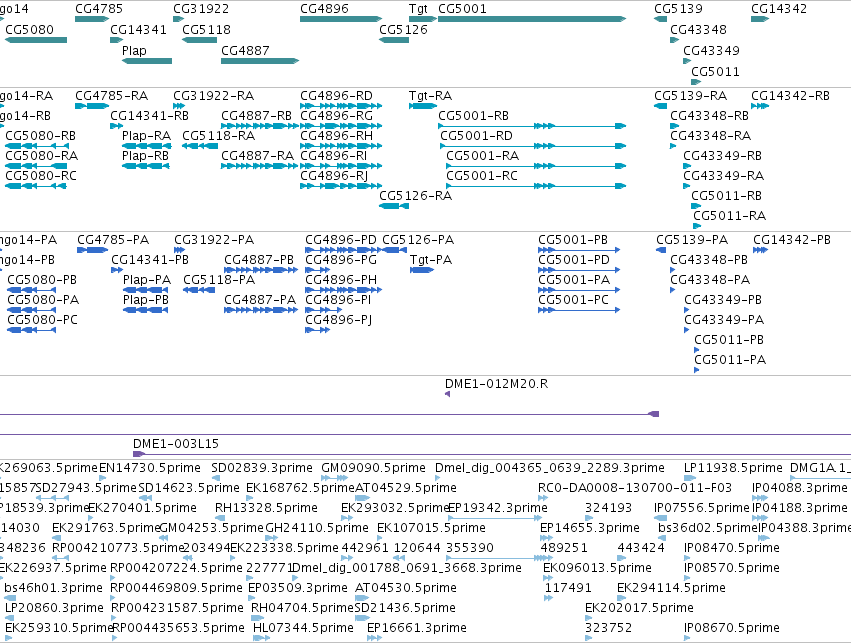Click the CG4785-RA transcript label
Image resolution: width=851 pixels, height=643 pixels.
point(111,96)
